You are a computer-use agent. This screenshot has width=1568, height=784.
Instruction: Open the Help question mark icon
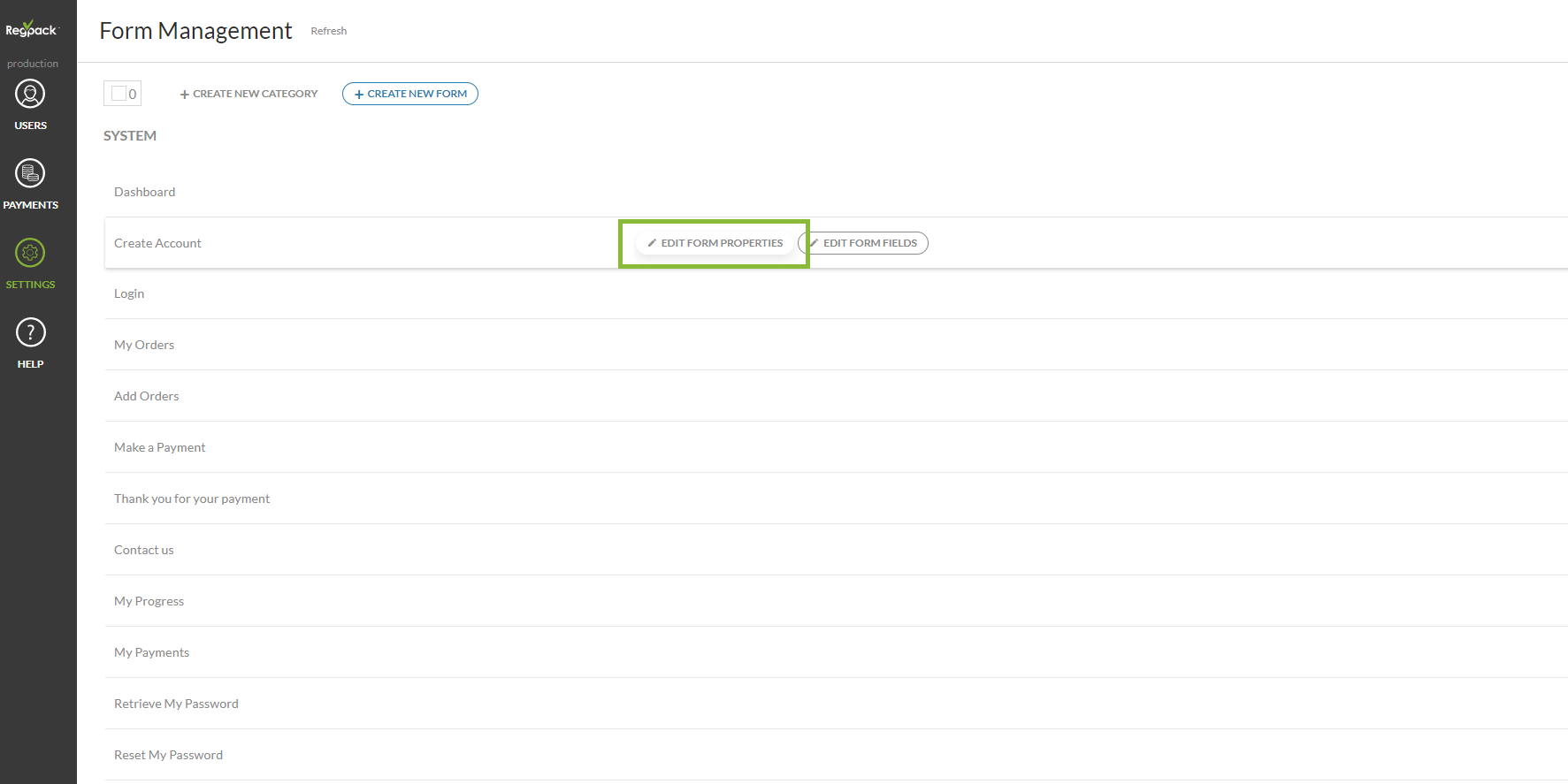[30, 333]
